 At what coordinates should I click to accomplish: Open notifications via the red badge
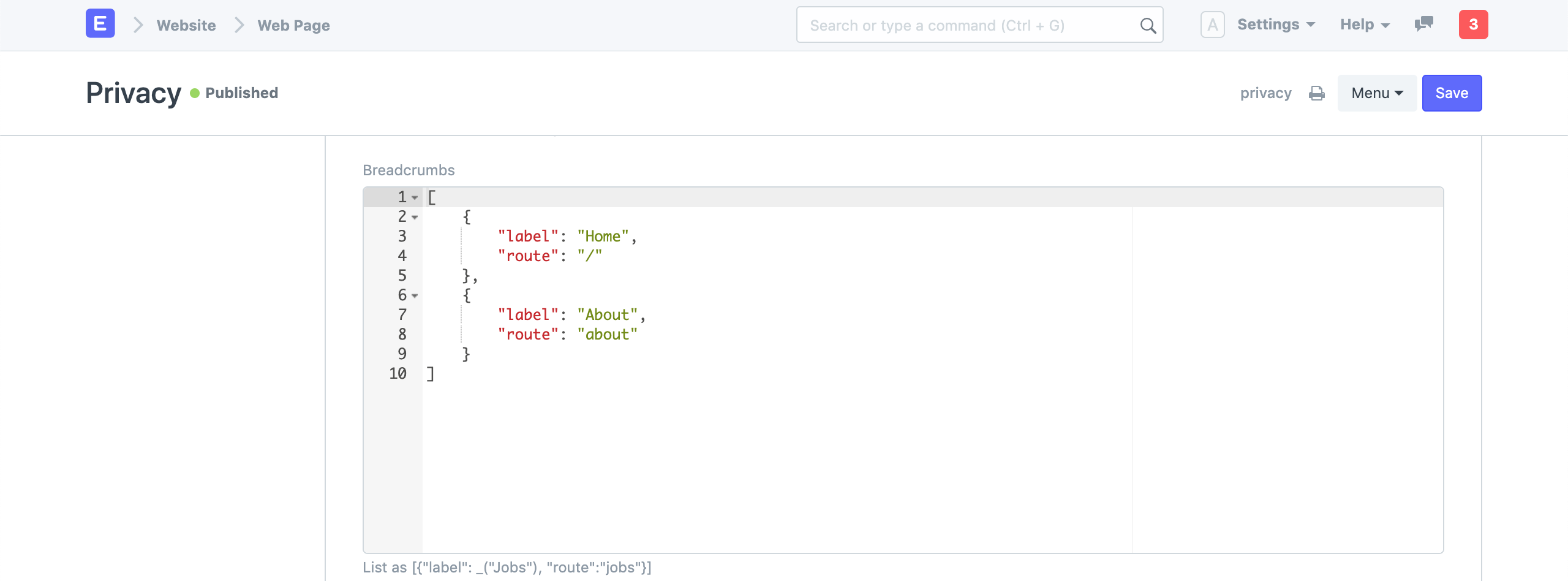click(1474, 25)
